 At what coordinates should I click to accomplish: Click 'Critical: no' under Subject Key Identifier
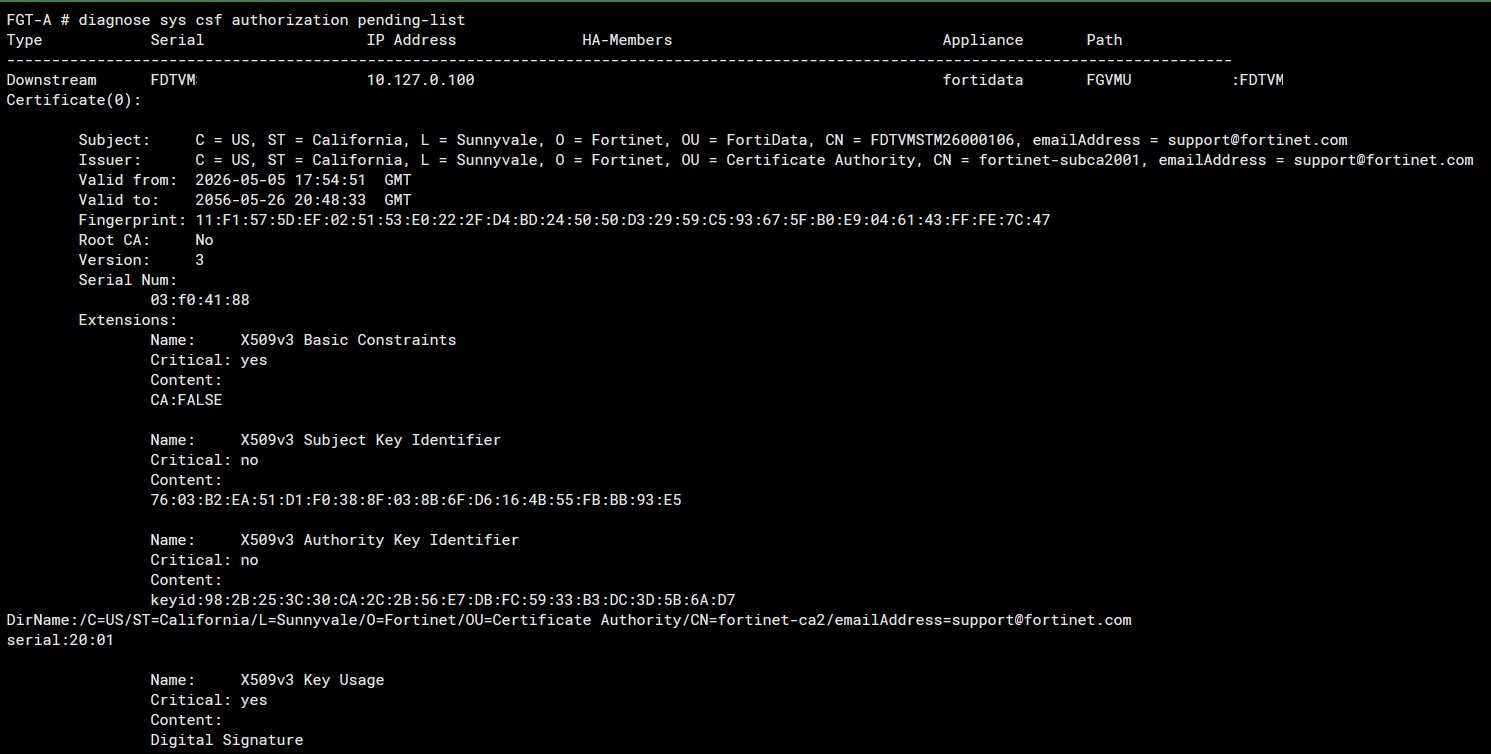pyautogui.click(x=204, y=460)
